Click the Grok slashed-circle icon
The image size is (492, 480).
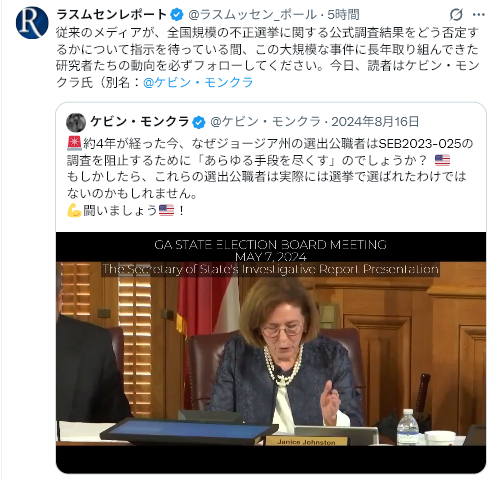[456, 15]
